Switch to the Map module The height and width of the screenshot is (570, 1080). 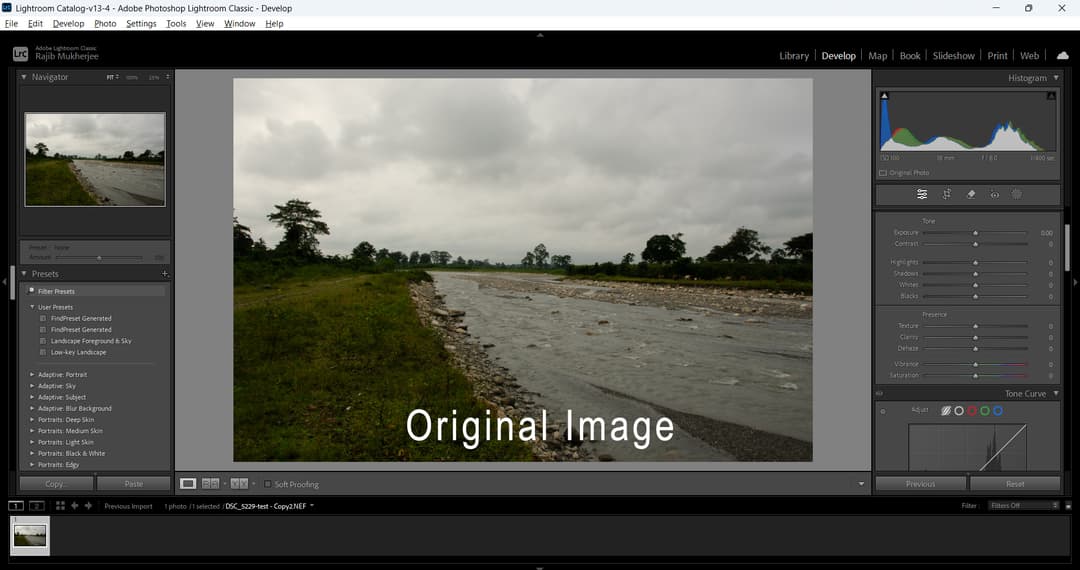pos(878,56)
